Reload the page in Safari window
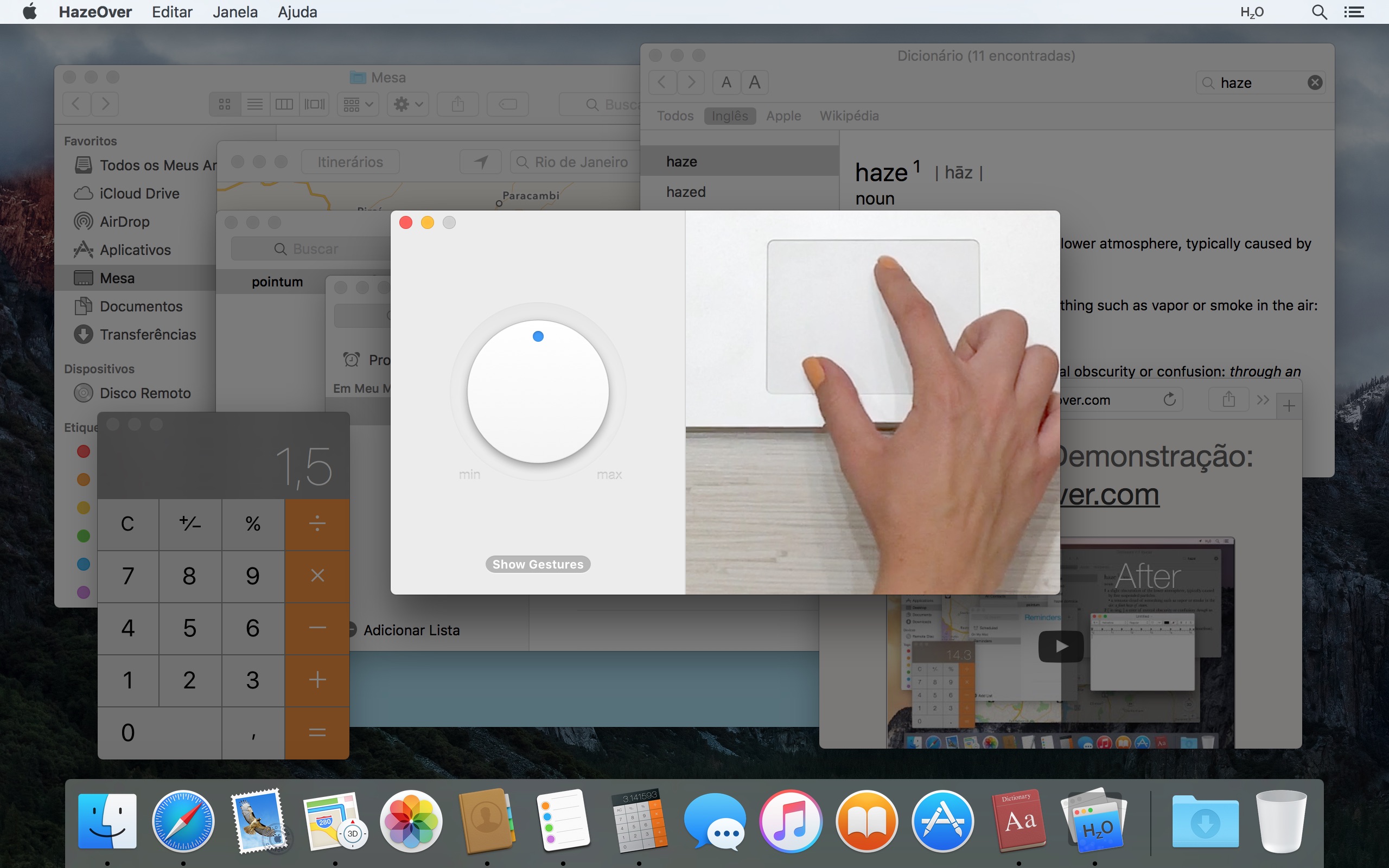1389x868 pixels. point(1169,400)
